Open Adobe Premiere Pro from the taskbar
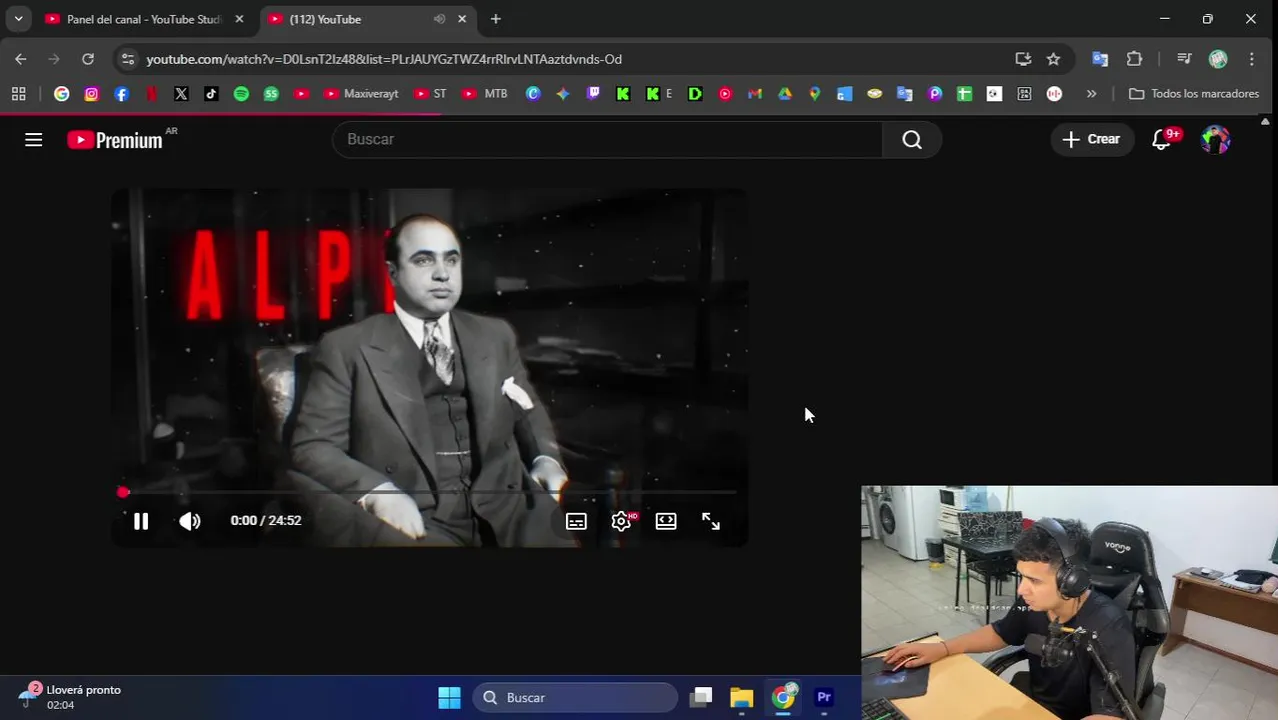This screenshot has height=720, width=1278. tap(824, 697)
